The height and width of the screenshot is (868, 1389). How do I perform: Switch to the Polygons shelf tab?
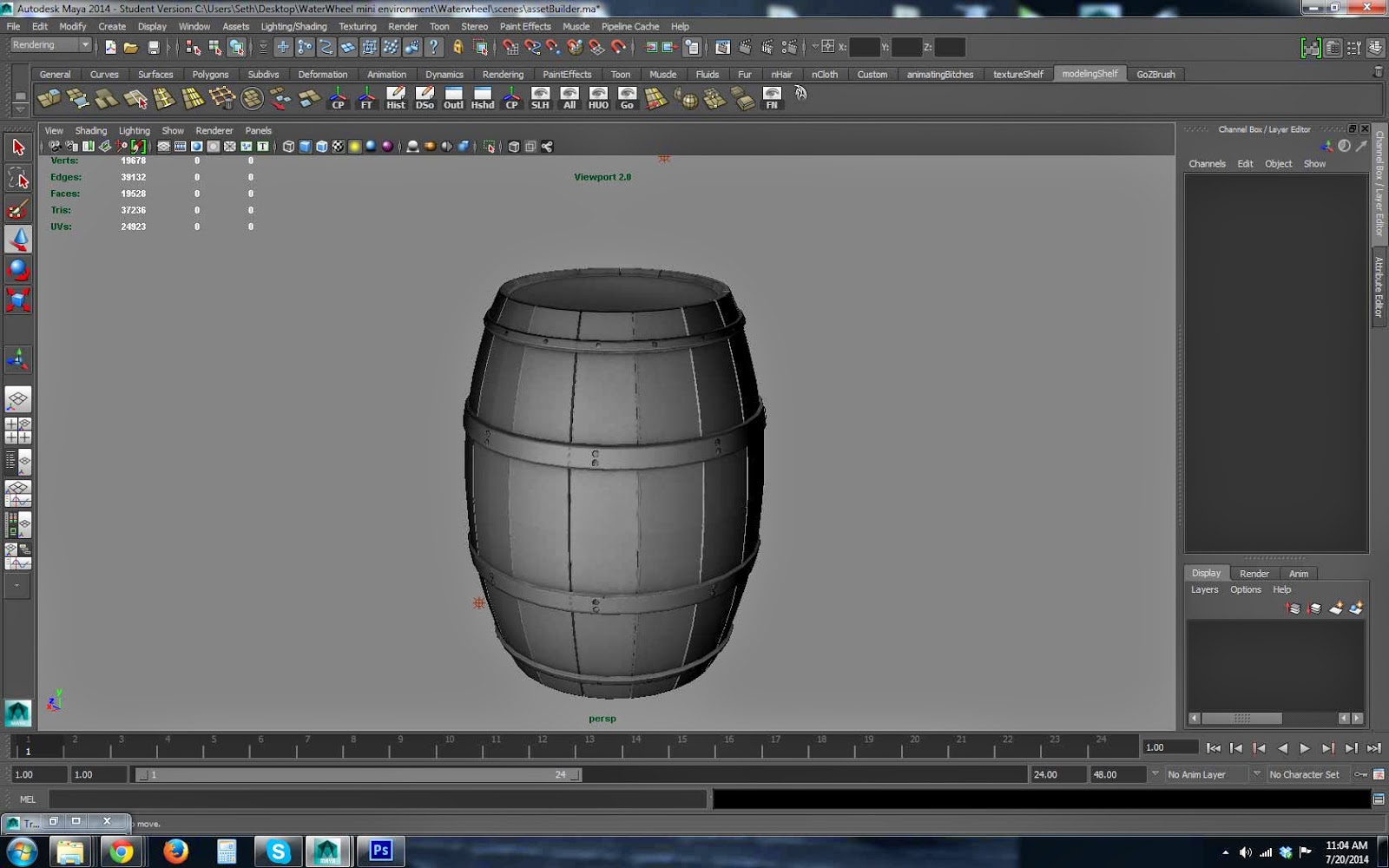(210, 75)
